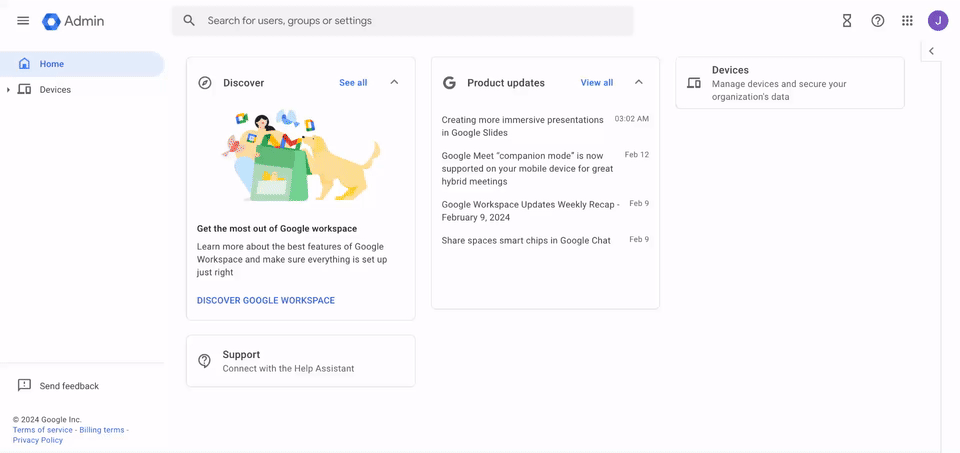This screenshot has width=960, height=453.
Task: Open immersive presentations in Google Slides update
Action: tap(522, 126)
